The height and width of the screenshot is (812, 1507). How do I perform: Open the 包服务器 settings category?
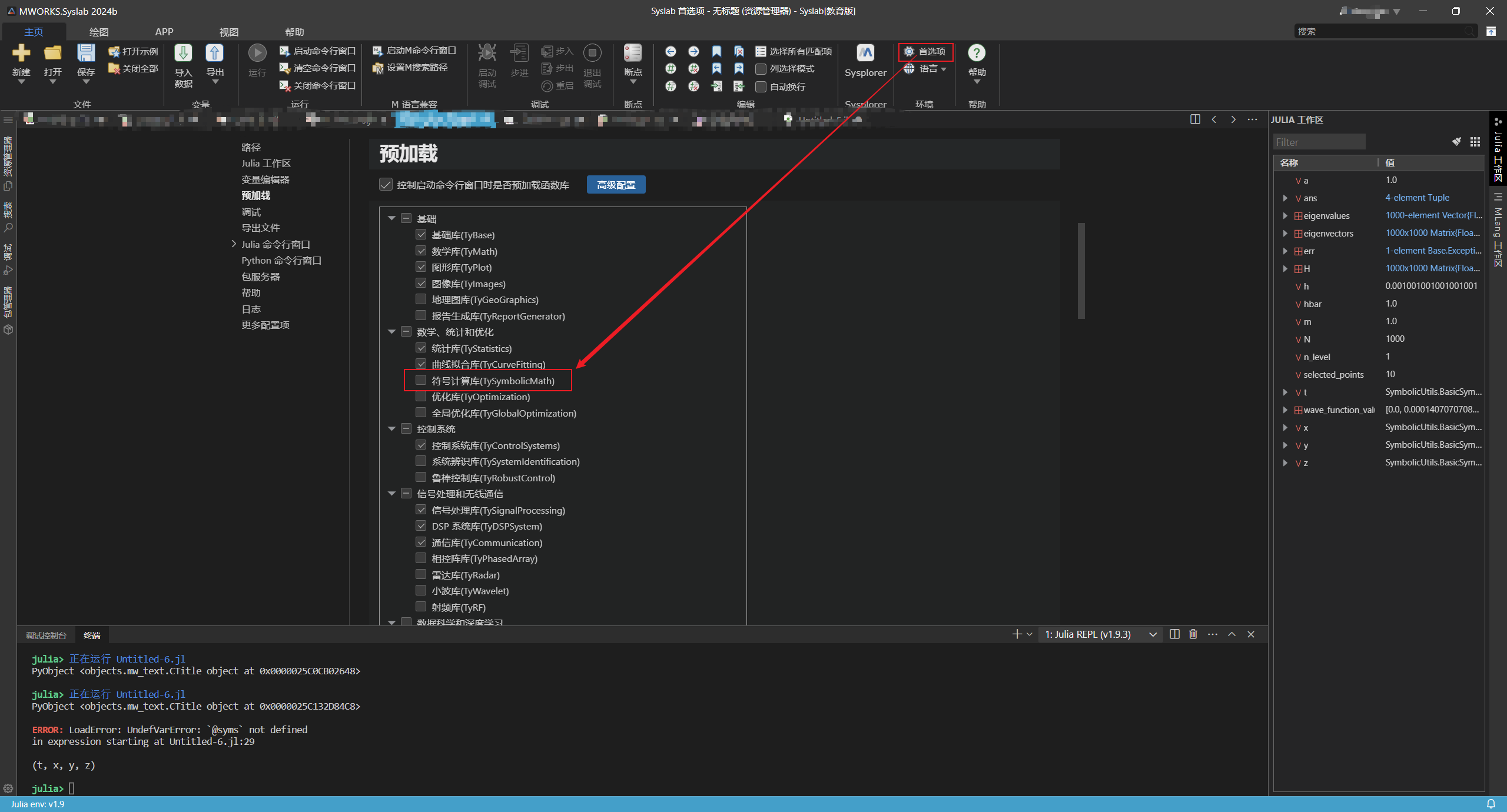[x=260, y=277]
